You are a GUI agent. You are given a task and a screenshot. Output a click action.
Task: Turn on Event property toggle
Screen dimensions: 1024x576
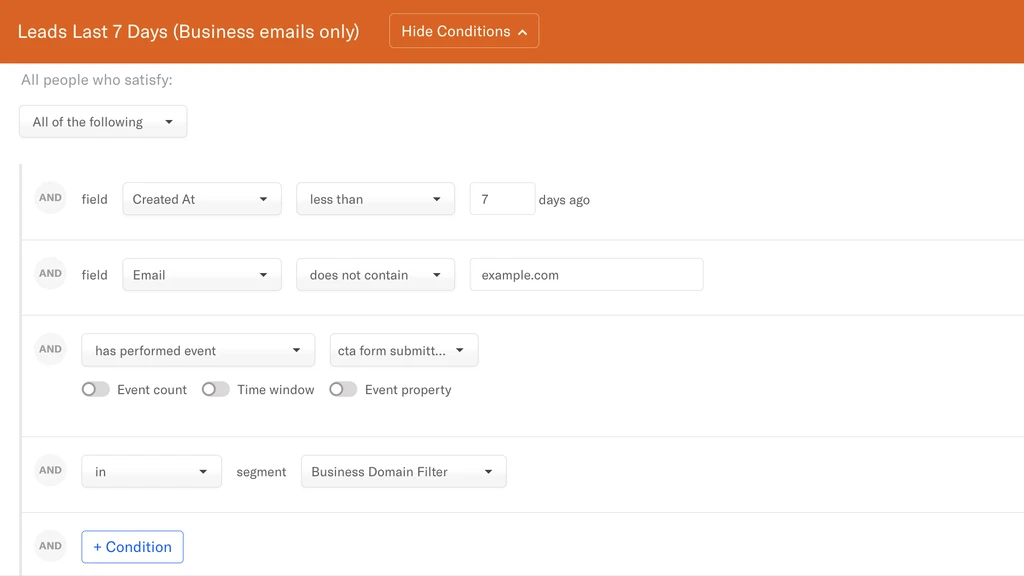tap(343, 390)
